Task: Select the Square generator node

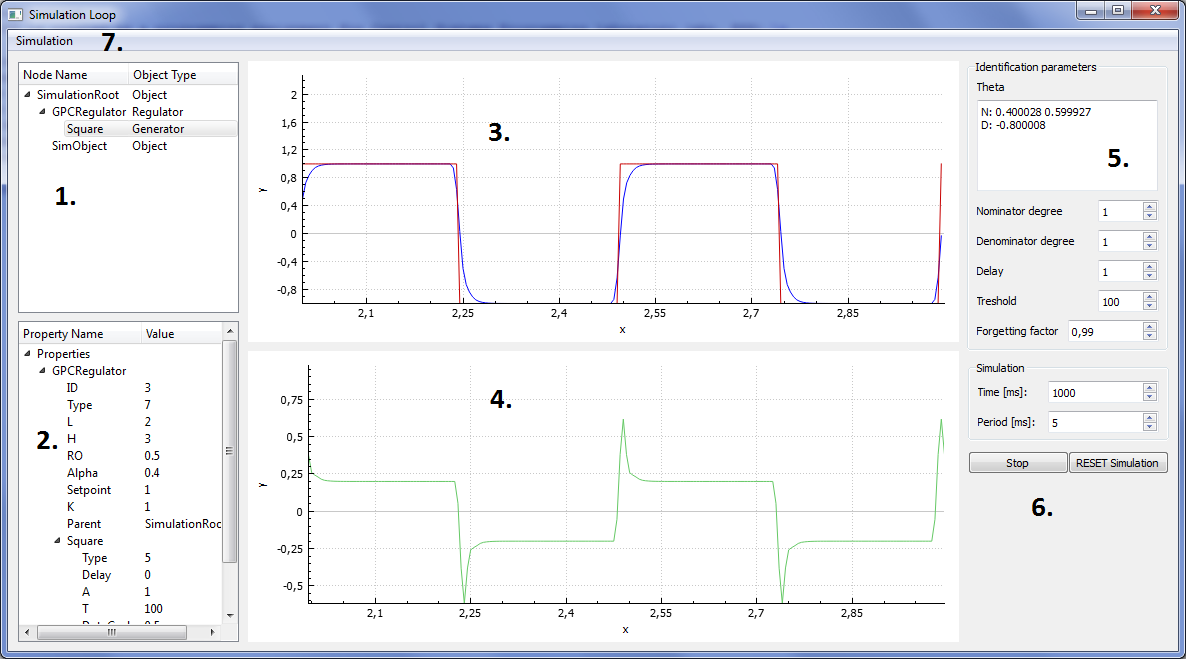Action: coord(85,129)
